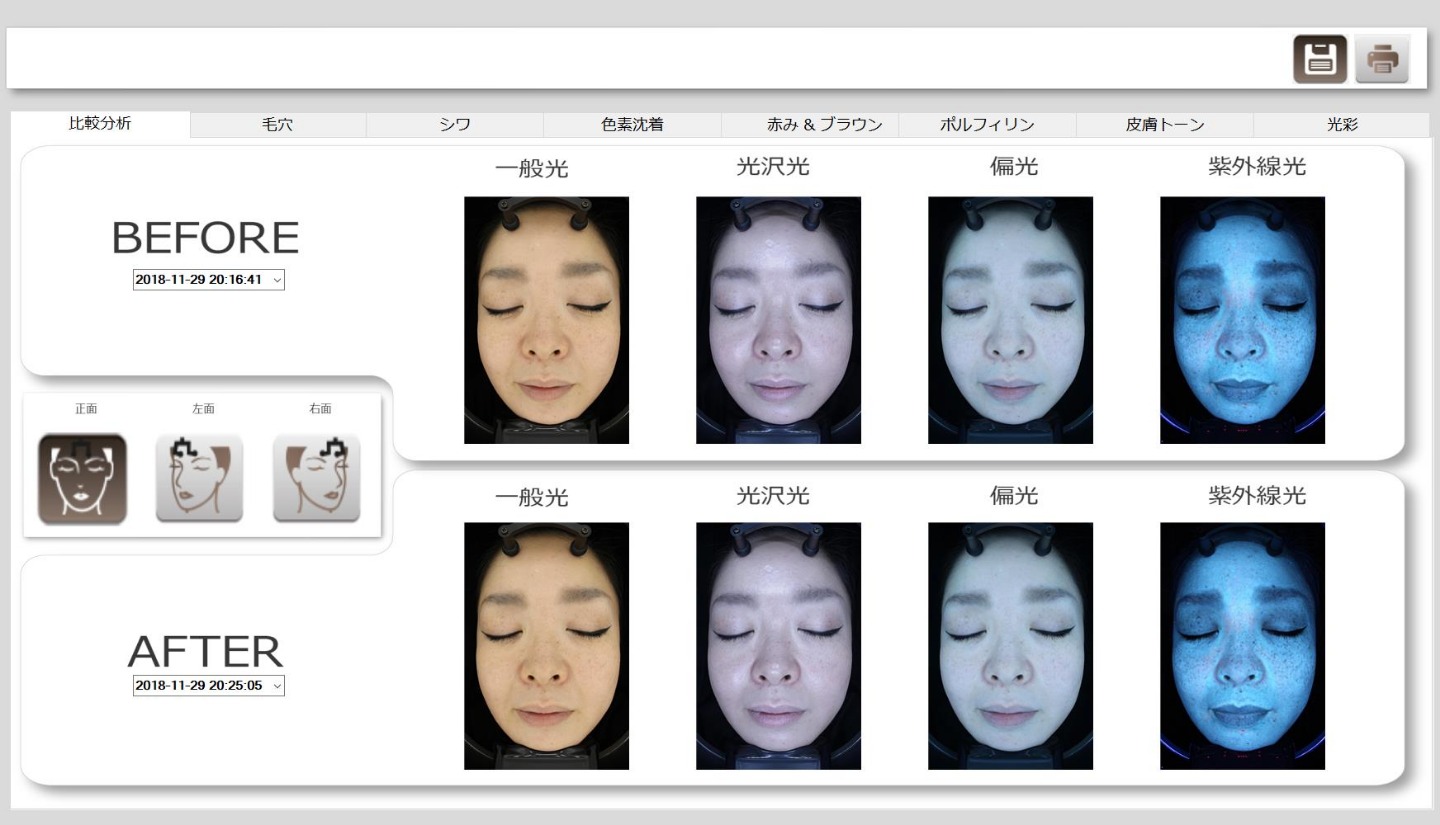Open the 色素沈着 tab
The width and height of the screenshot is (1440, 825).
[632, 125]
